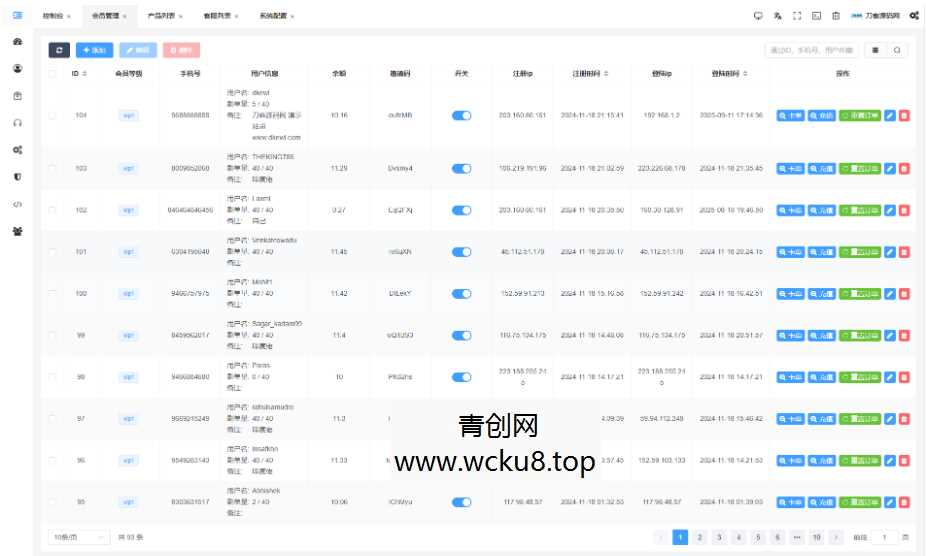Screen dimensions: 926x556
Task: Check the checkbox for row ID 98
Action: click(x=53, y=377)
